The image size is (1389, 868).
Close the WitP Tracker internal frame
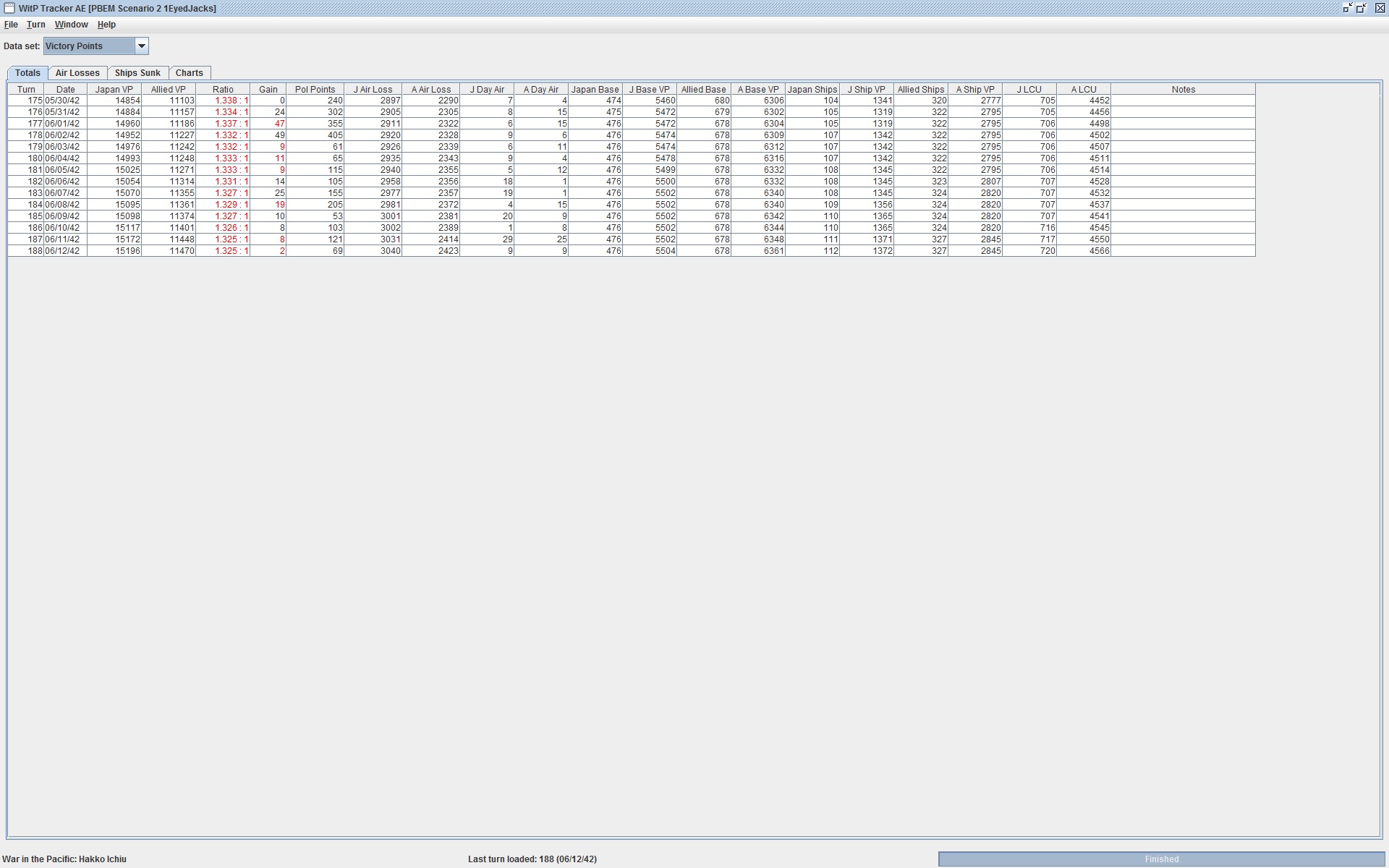pyautogui.click(x=1379, y=8)
